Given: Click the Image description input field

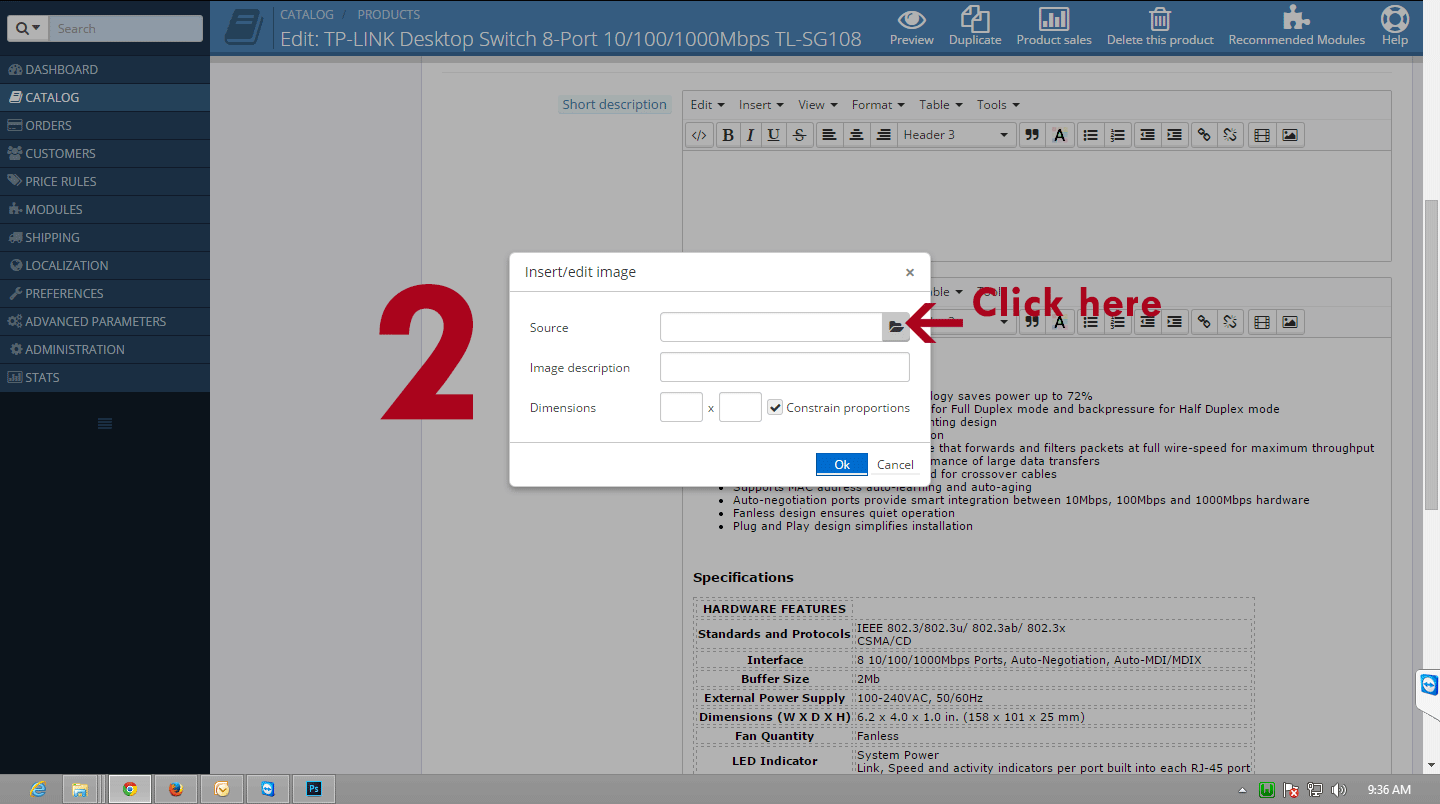Looking at the screenshot, I should [785, 367].
